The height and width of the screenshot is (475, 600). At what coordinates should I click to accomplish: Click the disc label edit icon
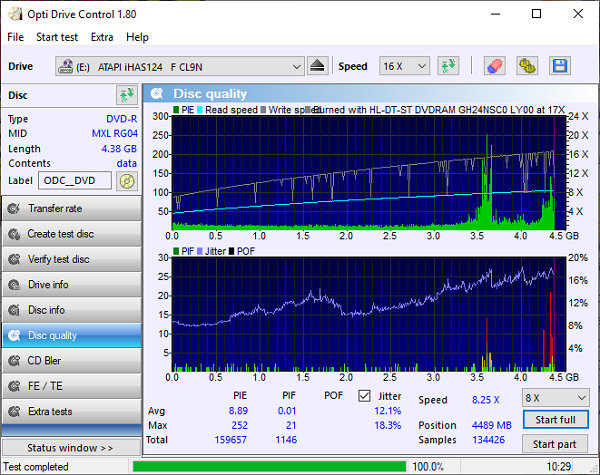pos(126,181)
